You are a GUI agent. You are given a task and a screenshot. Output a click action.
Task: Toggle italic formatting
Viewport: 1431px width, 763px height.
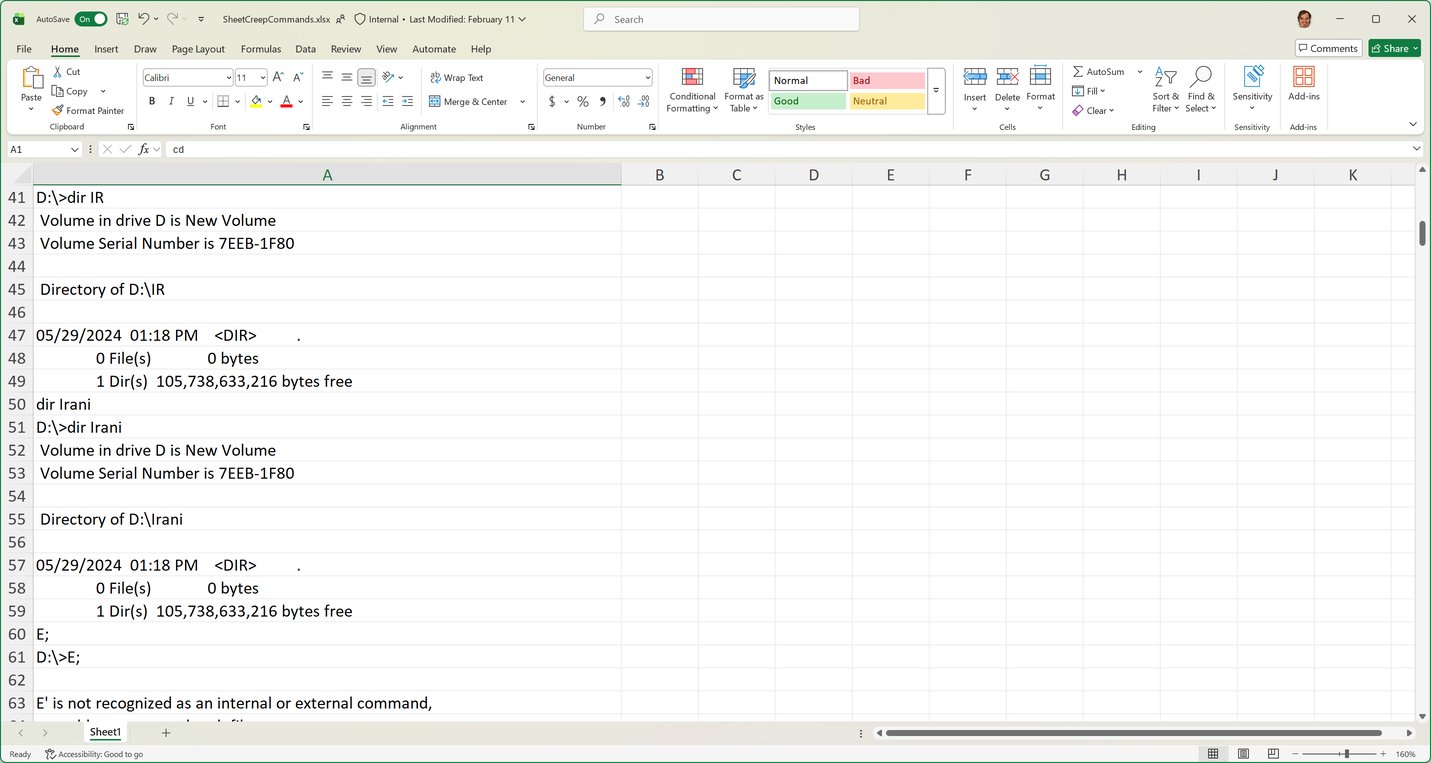tap(170, 101)
